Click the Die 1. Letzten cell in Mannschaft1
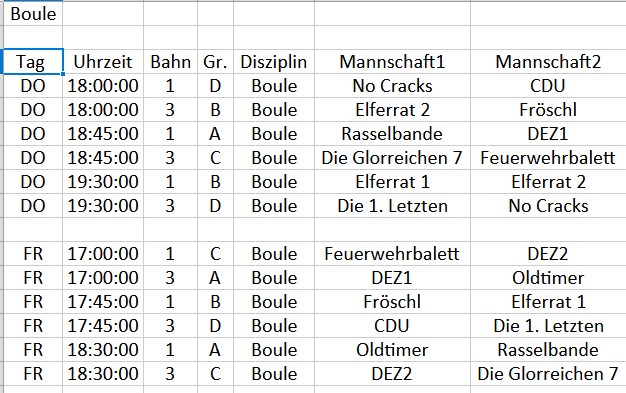 pos(392,206)
